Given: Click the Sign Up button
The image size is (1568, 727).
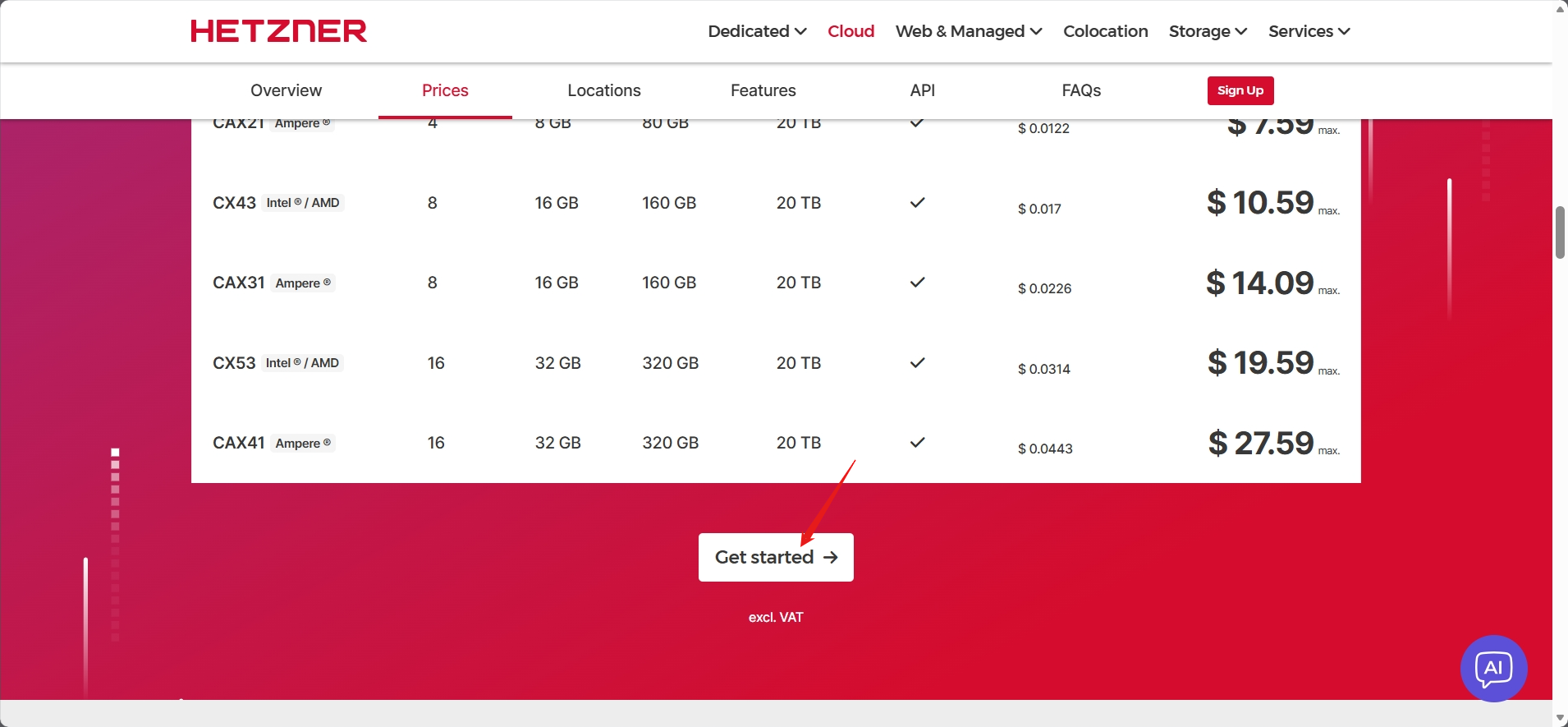Looking at the screenshot, I should click(x=1240, y=90).
